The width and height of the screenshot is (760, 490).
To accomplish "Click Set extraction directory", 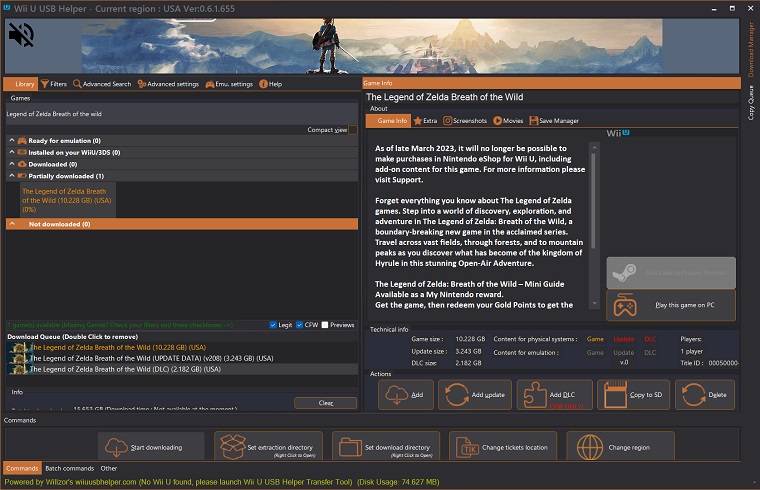I will point(268,446).
